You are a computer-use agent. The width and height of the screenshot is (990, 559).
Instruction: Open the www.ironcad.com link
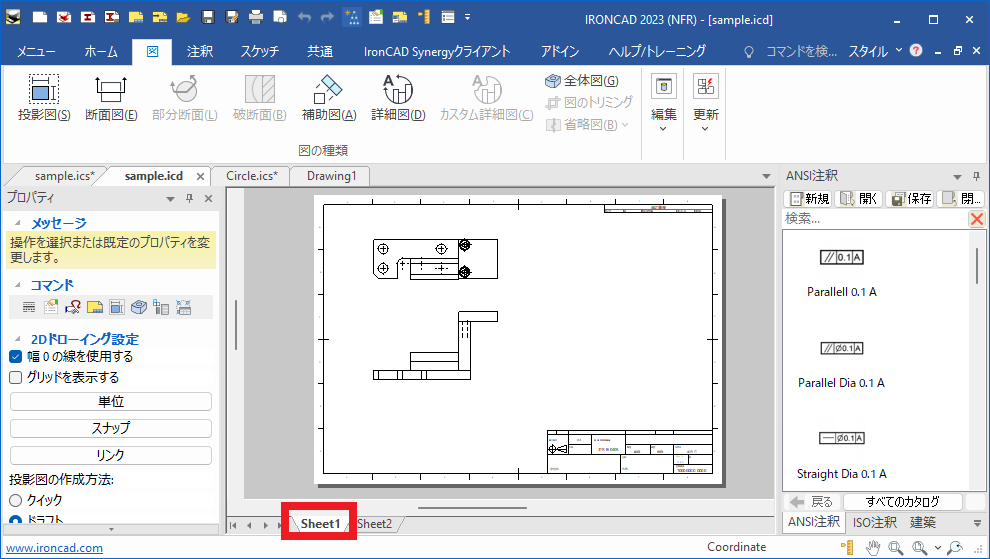[55, 547]
